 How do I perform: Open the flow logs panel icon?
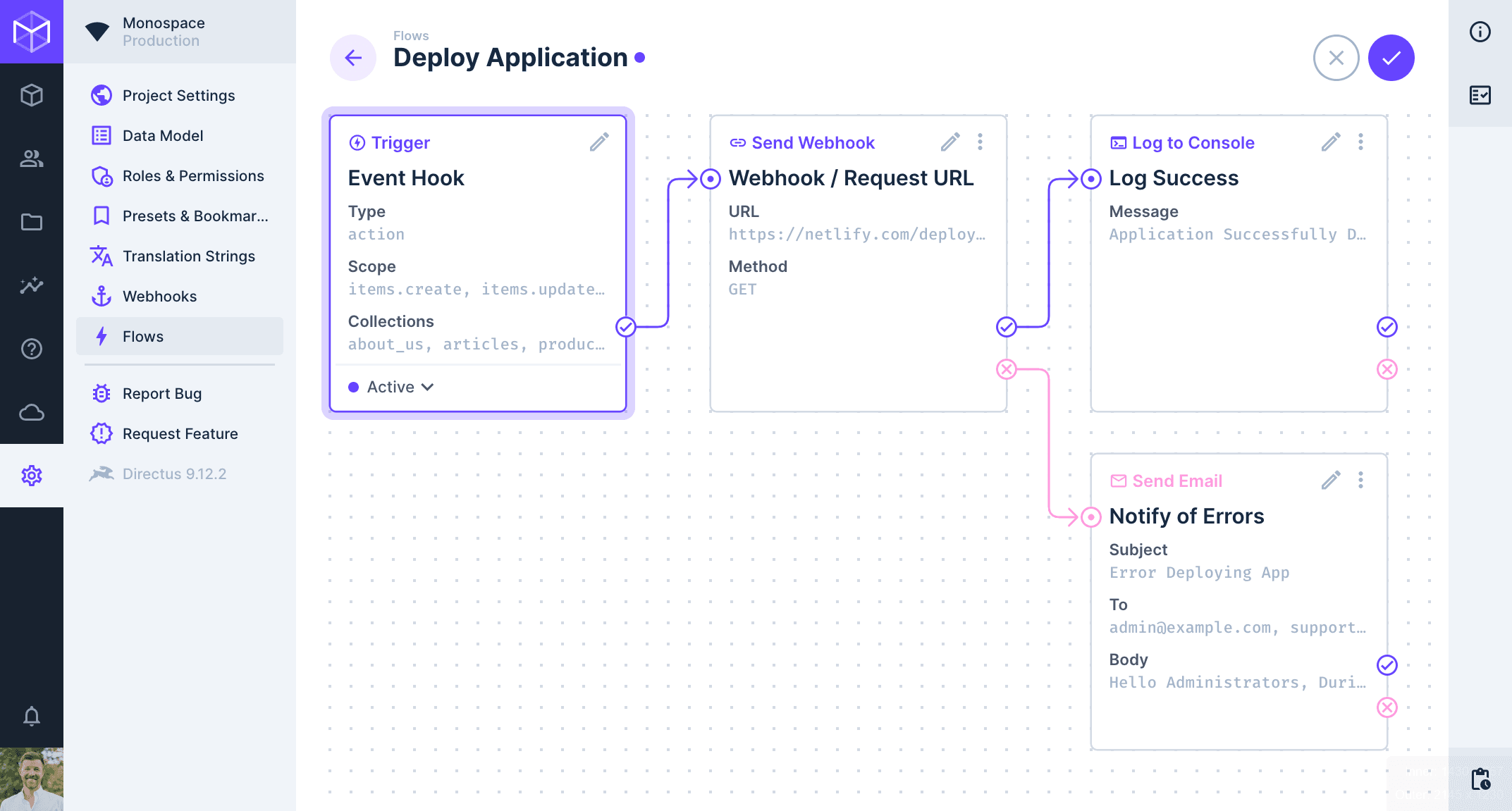1480,95
